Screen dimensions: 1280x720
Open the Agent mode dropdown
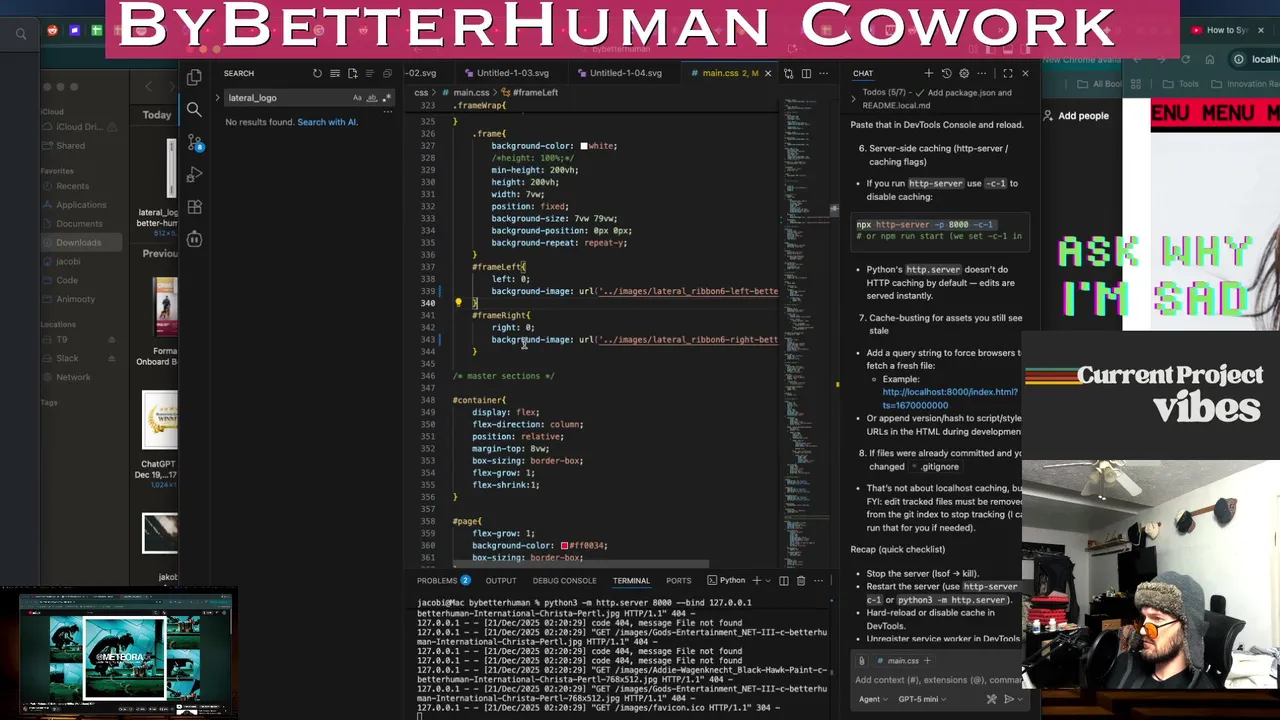click(873, 699)
